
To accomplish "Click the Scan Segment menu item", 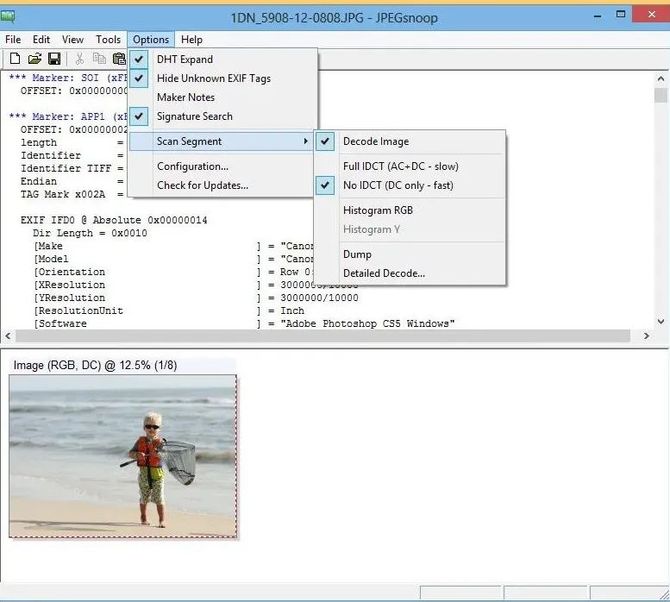I will [x=221, y=141].
